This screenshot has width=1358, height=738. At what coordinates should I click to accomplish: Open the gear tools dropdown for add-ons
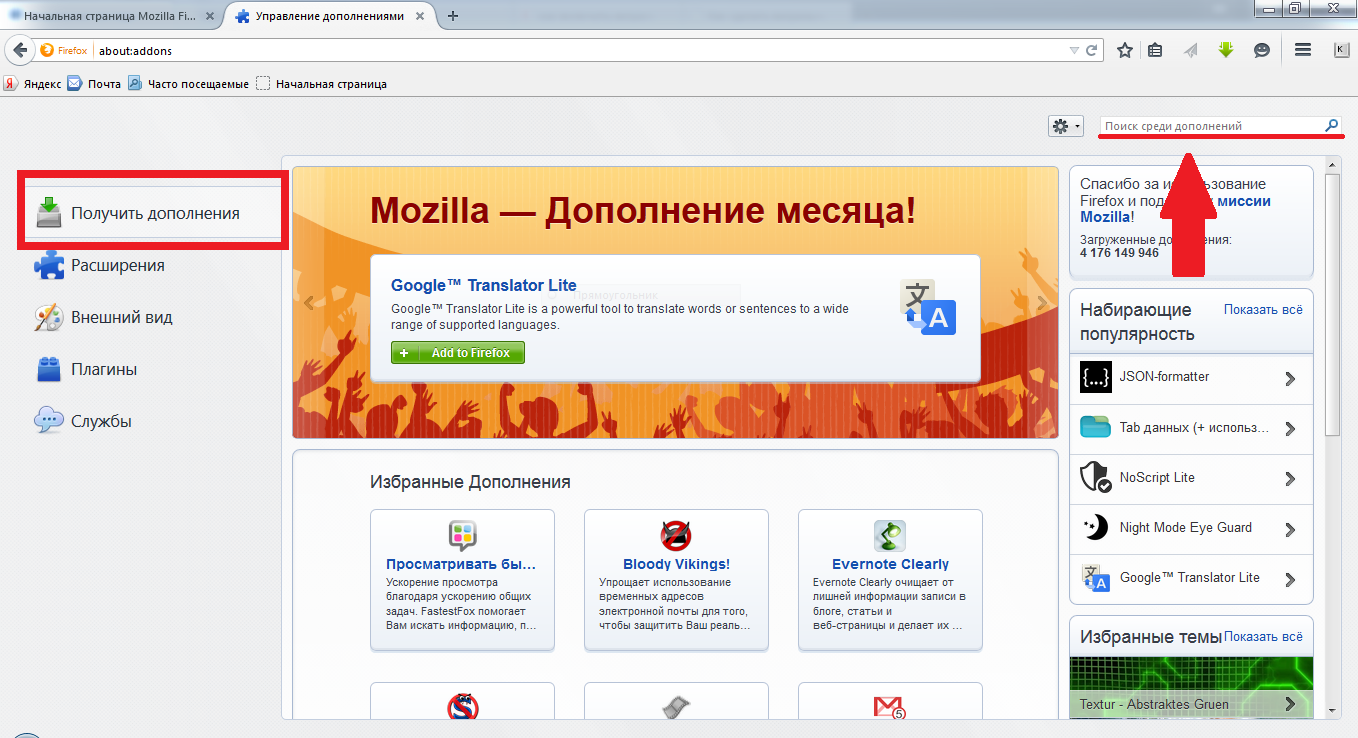pos(1065,126)
